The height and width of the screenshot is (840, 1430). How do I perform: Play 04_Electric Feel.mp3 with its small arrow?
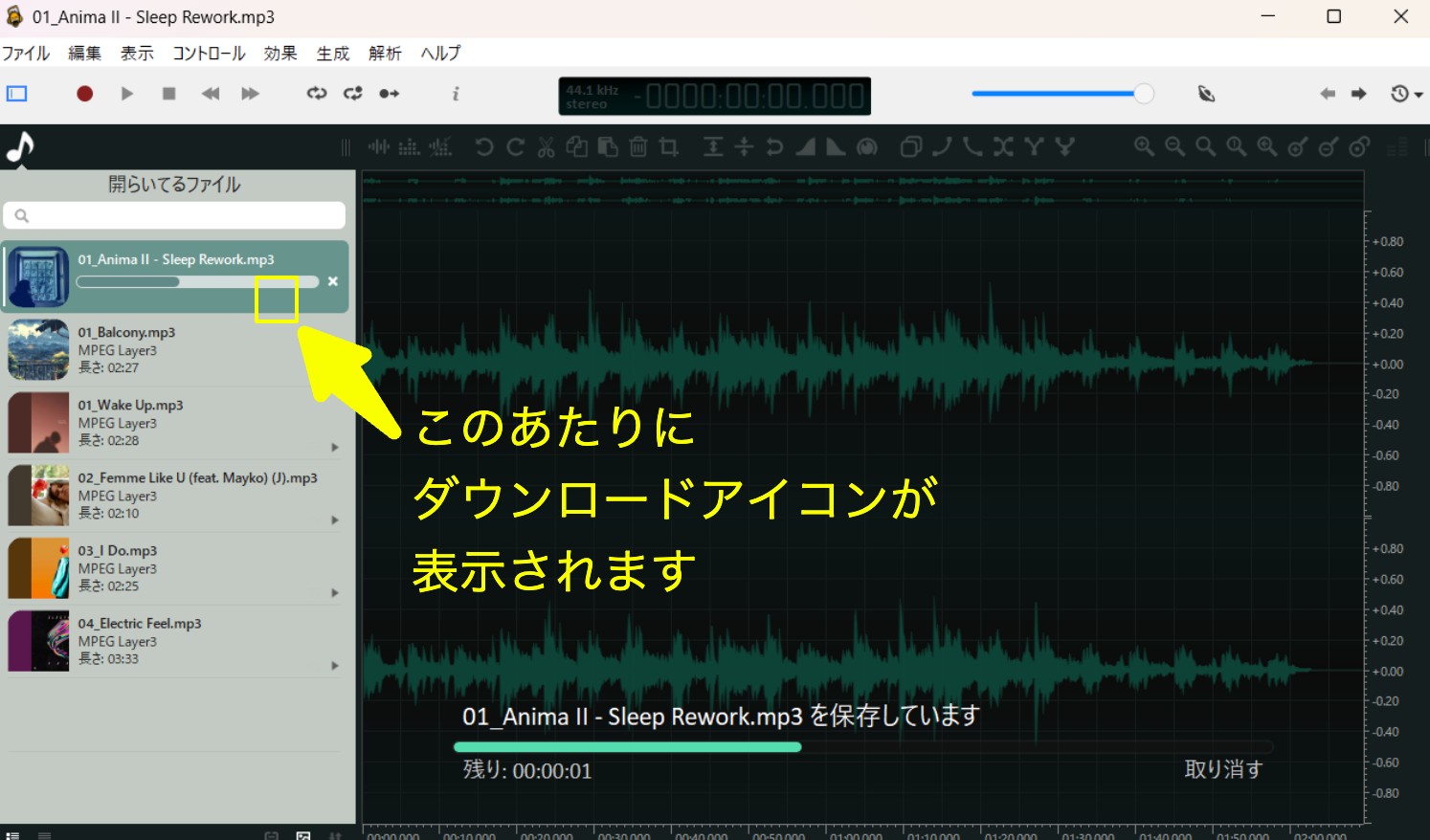click(x=335, y=665)
